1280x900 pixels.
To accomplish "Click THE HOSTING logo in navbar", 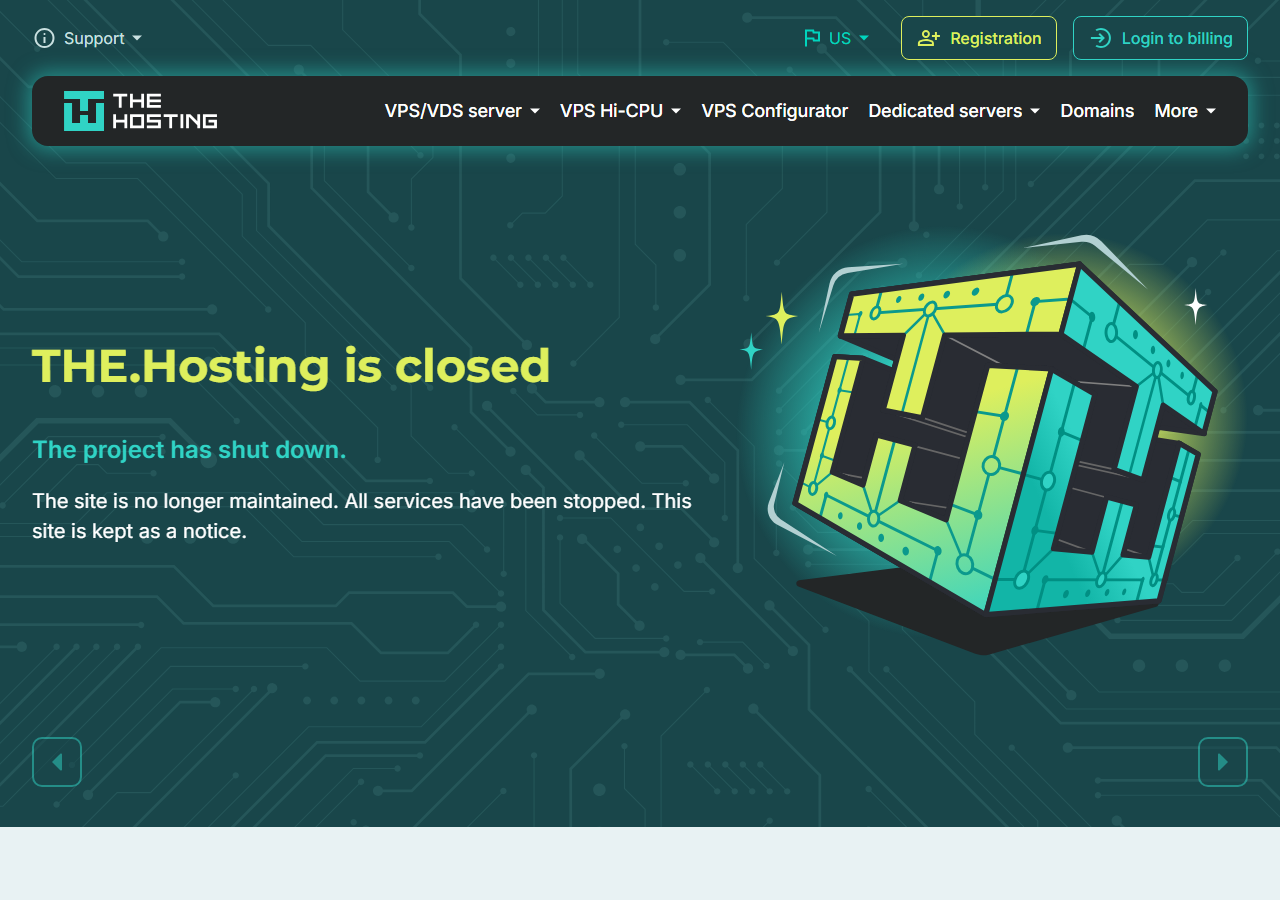I will point(140,111).
